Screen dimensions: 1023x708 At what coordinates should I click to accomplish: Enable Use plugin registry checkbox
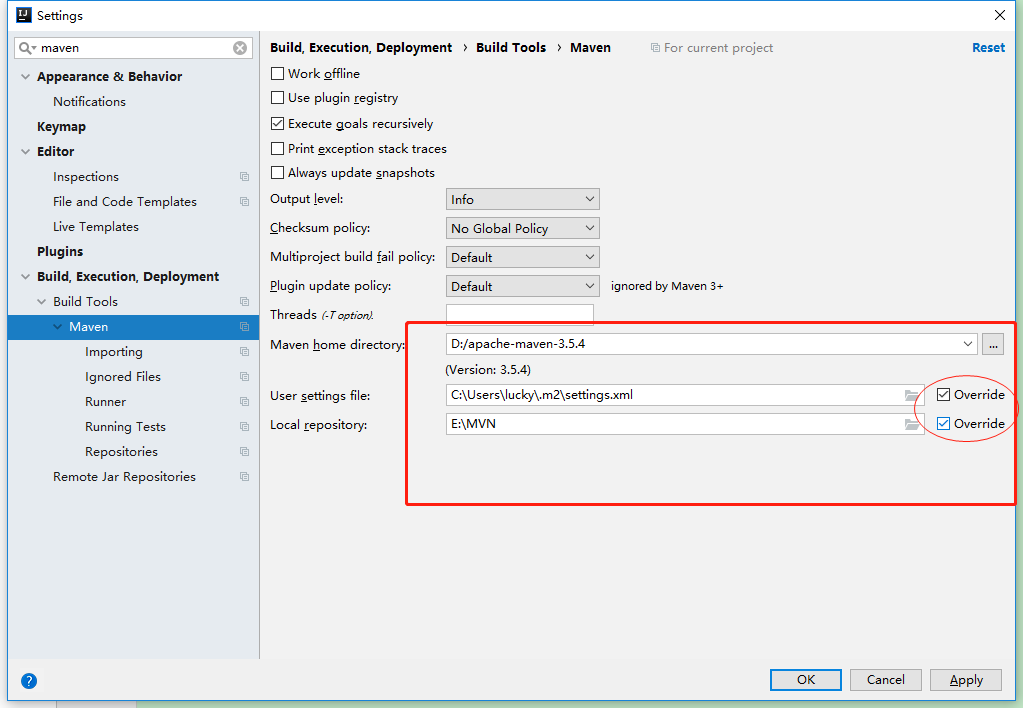click(277, 98)
